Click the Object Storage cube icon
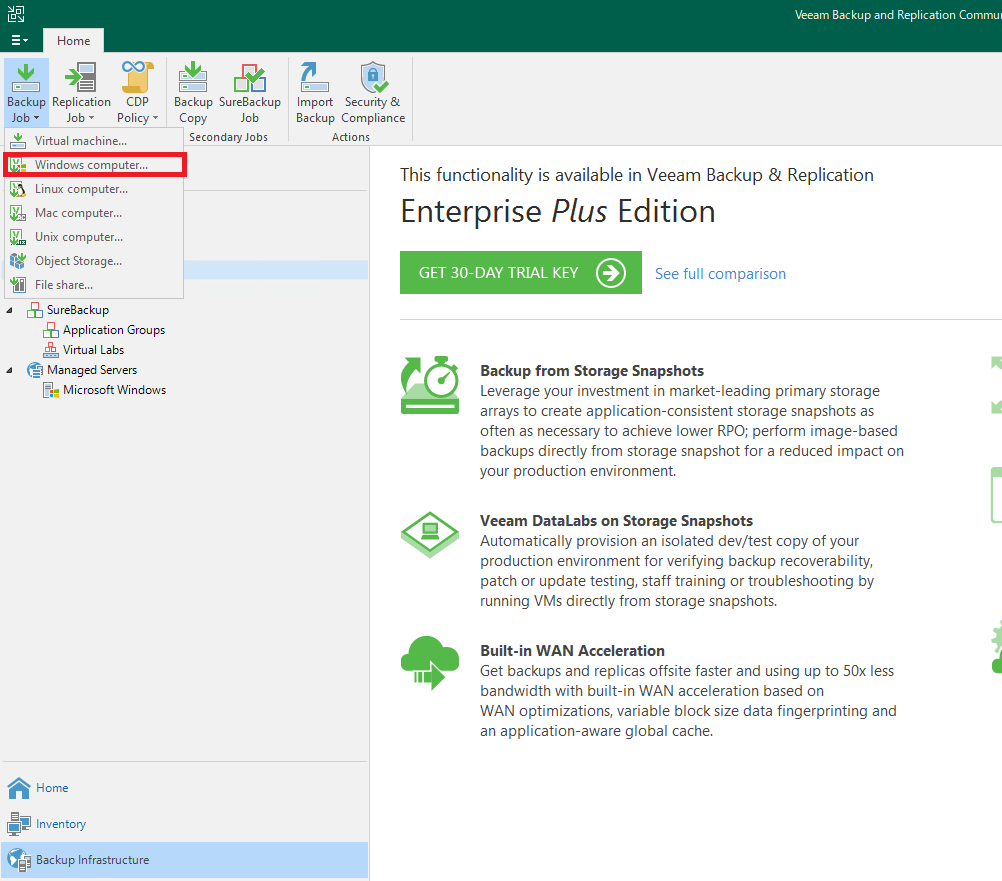 (18, 261)
